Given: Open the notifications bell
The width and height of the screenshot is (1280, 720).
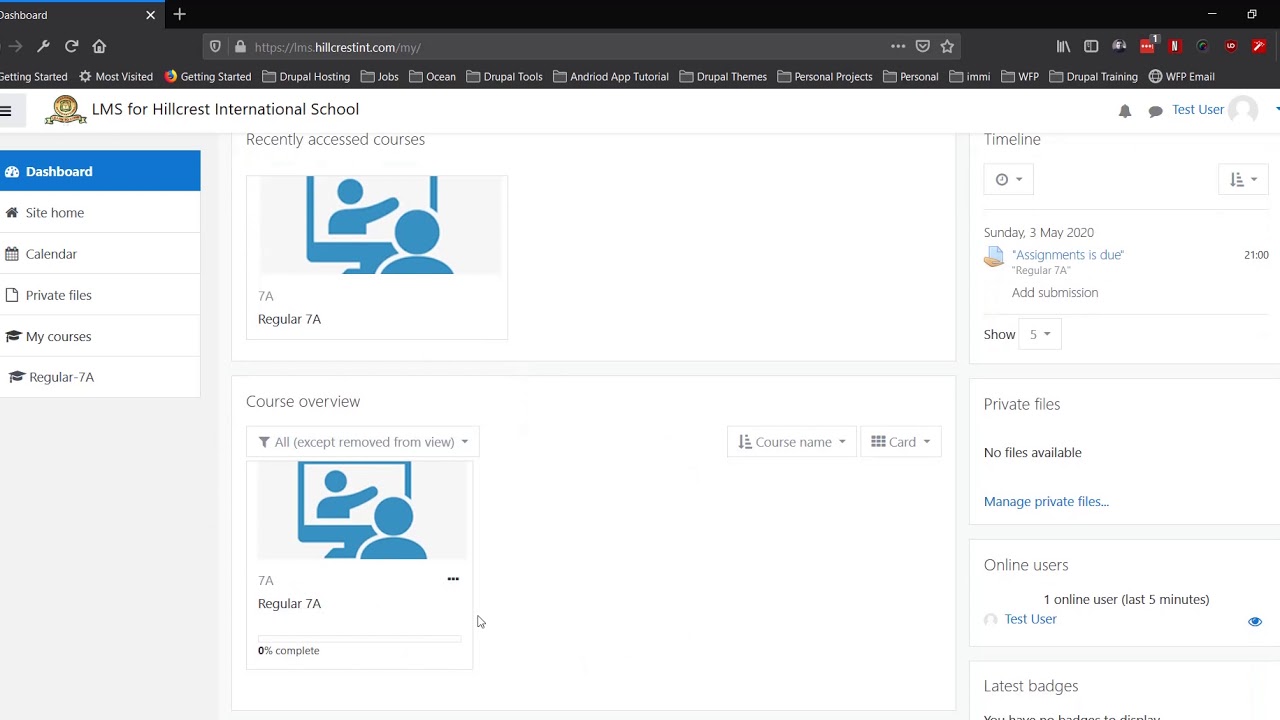Looking at the screenshot, I should (1125, 111).
